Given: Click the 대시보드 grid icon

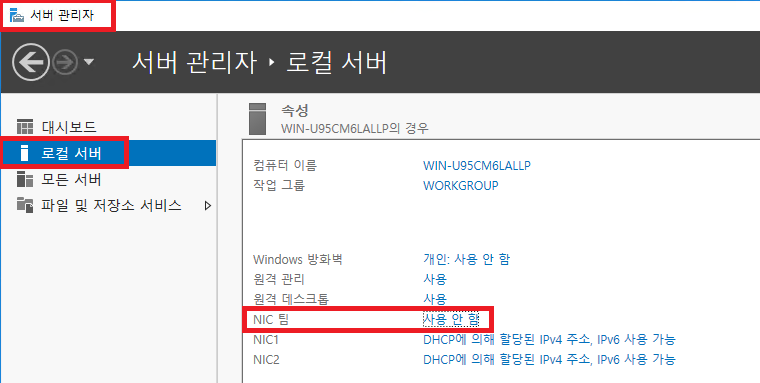Looking at the screenshot, I should (x=25, y=127).
